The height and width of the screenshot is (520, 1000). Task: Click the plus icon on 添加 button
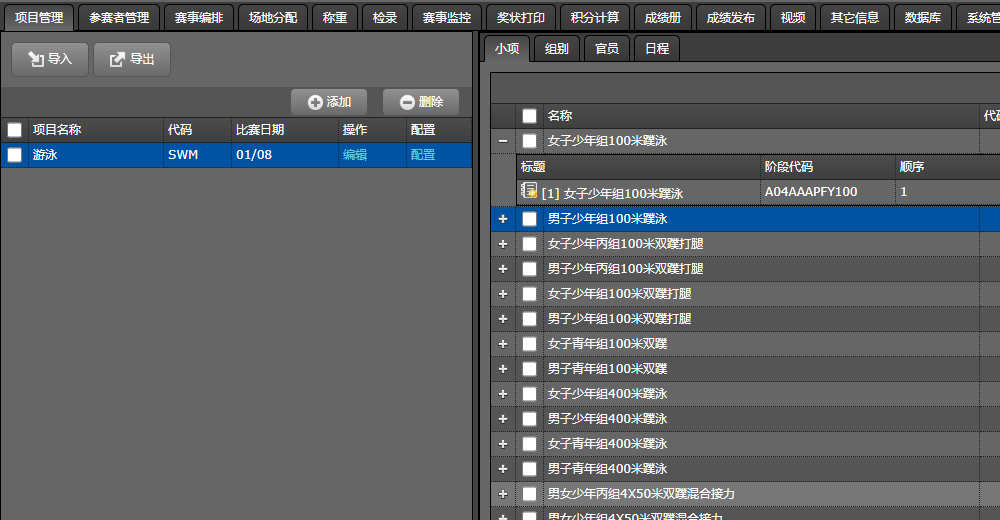click(x=314, y=102)
